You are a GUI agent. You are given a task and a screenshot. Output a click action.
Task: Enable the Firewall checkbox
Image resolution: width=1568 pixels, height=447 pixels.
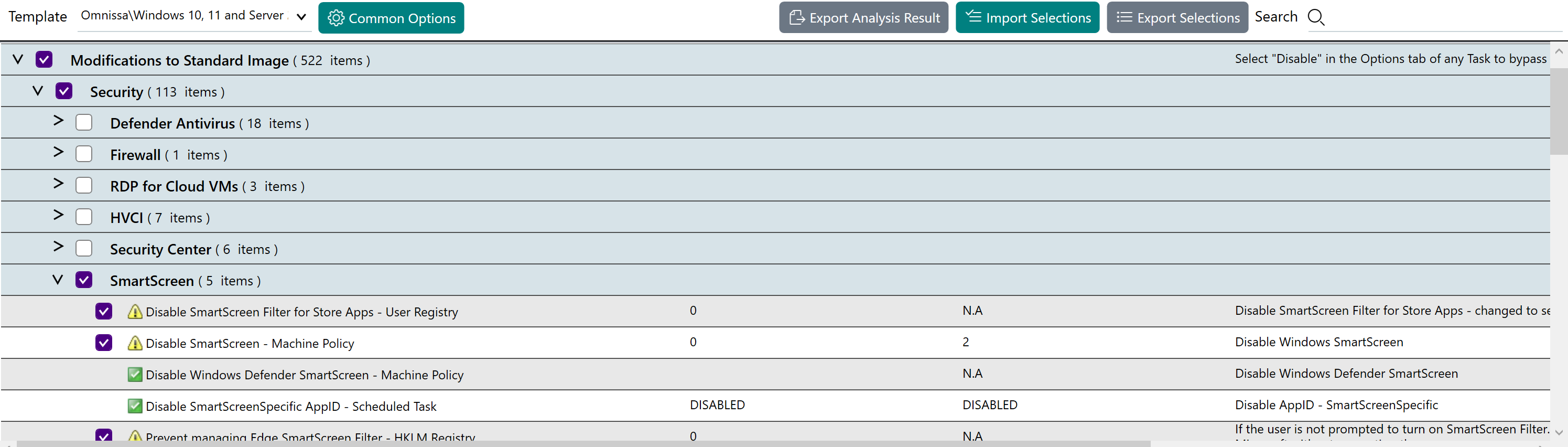click(x=84, y=154)
